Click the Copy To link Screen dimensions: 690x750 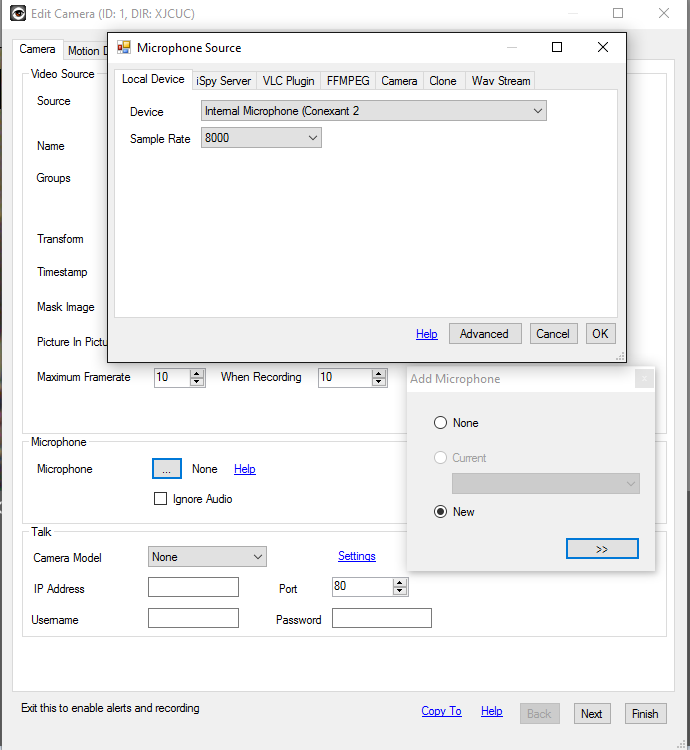(441, 711)
